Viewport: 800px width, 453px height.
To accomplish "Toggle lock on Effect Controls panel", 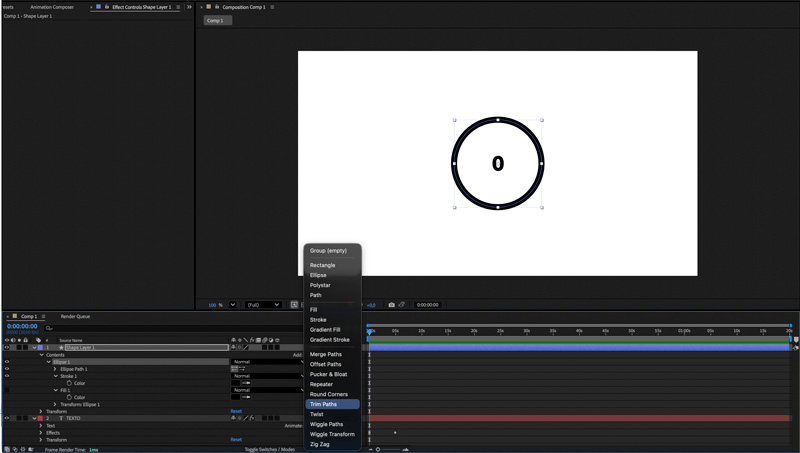I will (x=107, y=7).
